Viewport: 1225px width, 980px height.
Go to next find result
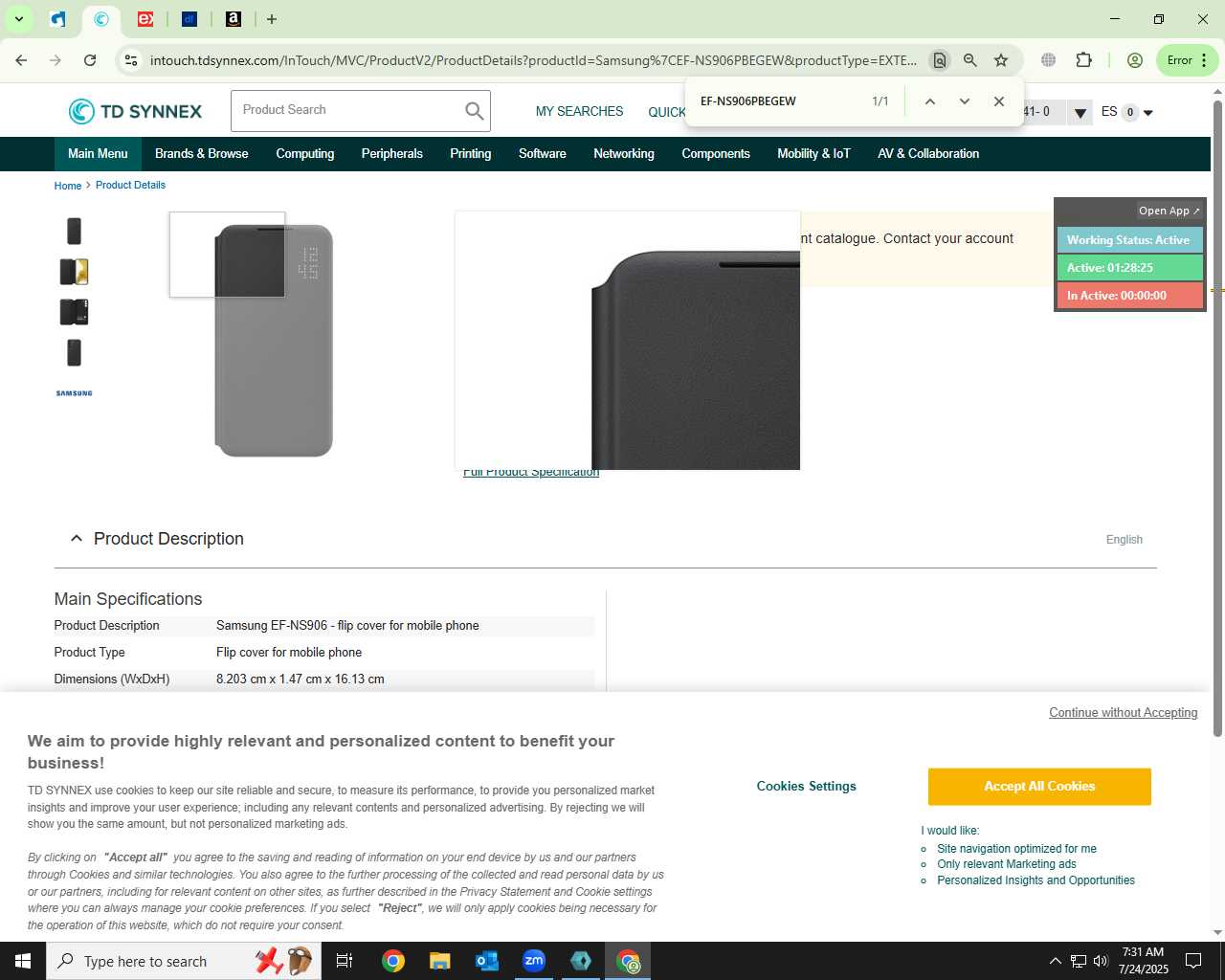point(964,101)
